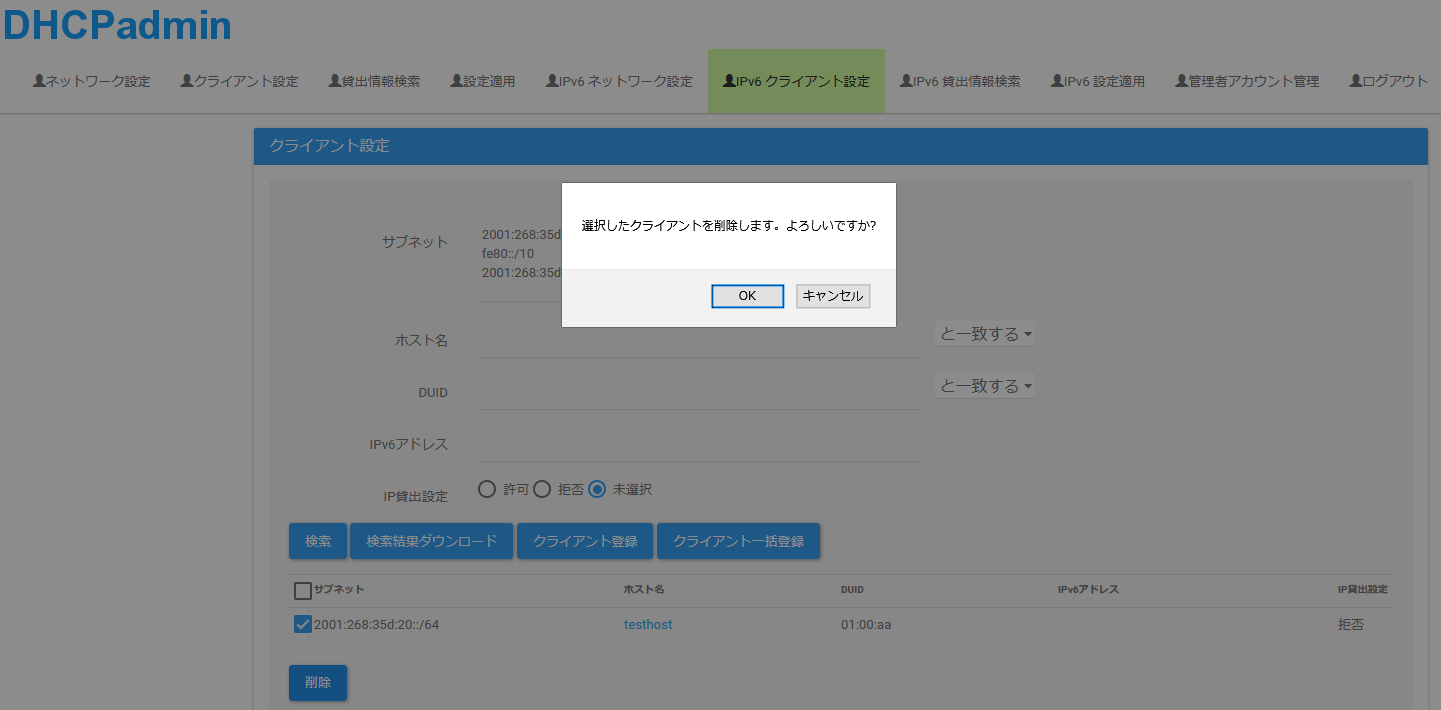This screenshot has width=1441, height=710.
Task: Open DUID match type dropdown
Action: 985,386
